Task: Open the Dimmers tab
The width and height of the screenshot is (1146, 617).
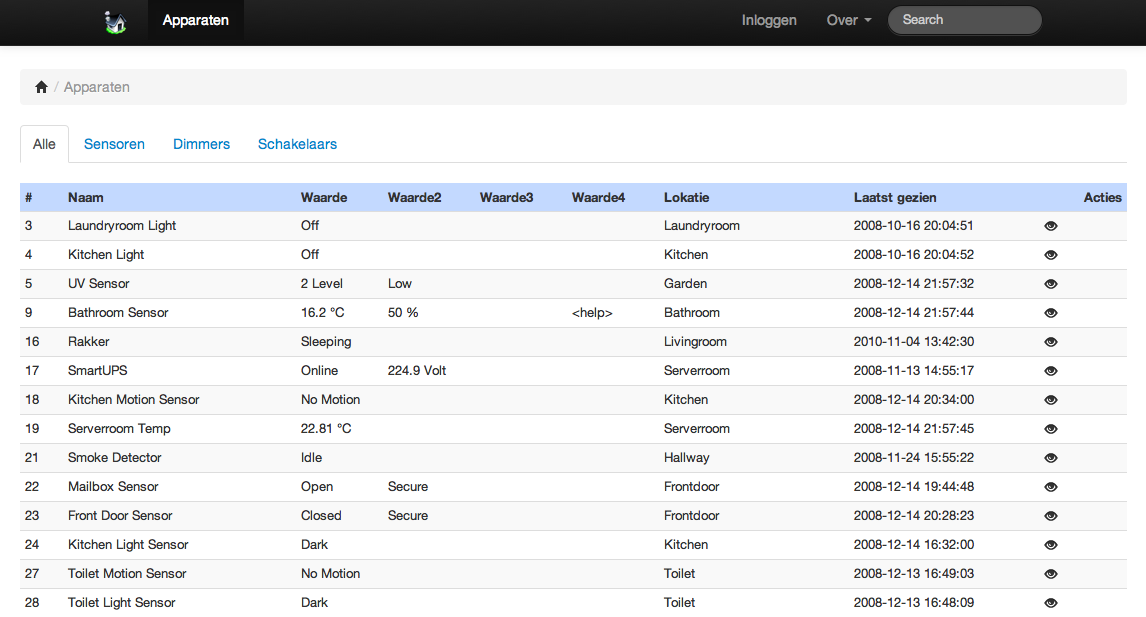Action: click(201, 144)
